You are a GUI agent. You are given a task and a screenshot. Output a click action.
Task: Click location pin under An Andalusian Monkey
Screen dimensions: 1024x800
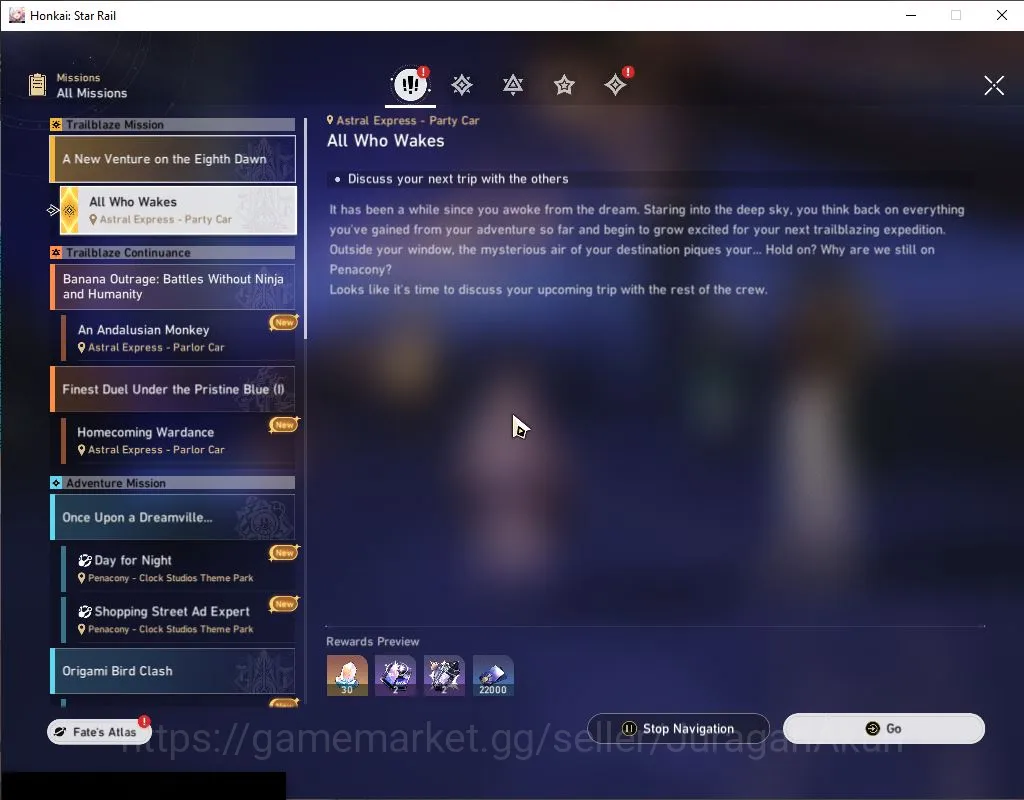point(82,347)
